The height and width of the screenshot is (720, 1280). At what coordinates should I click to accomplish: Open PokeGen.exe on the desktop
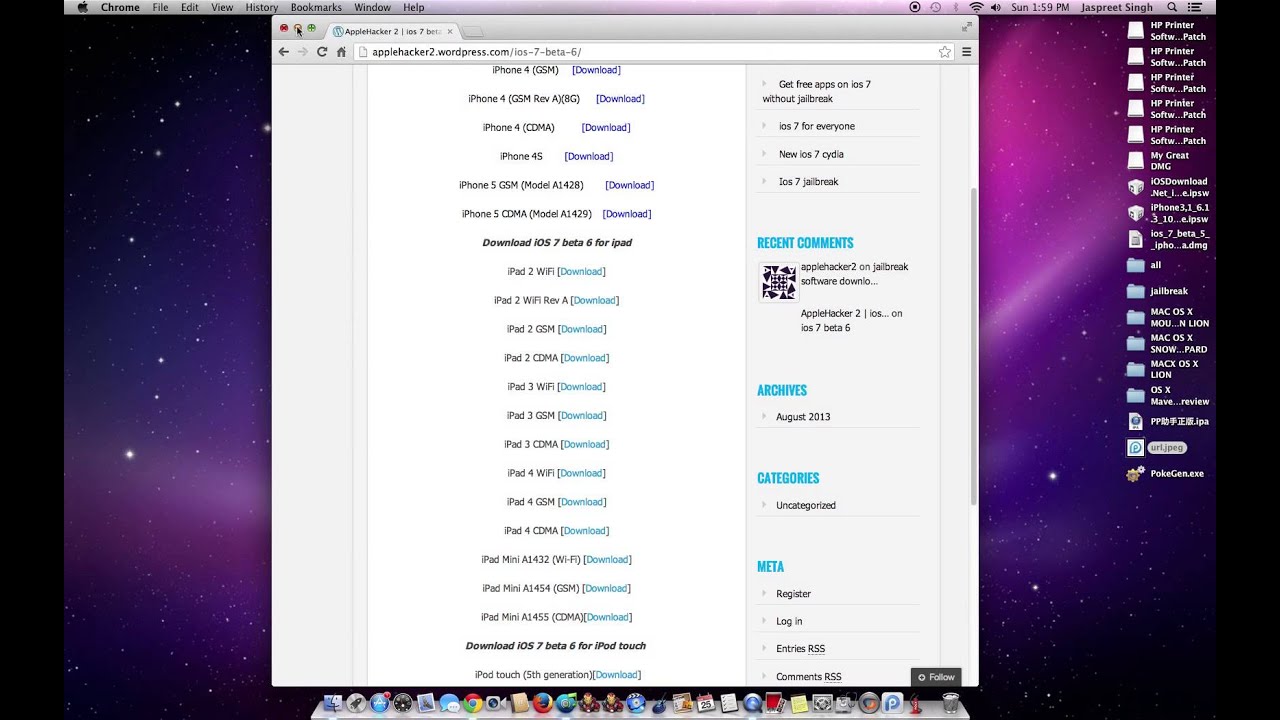1166,474
